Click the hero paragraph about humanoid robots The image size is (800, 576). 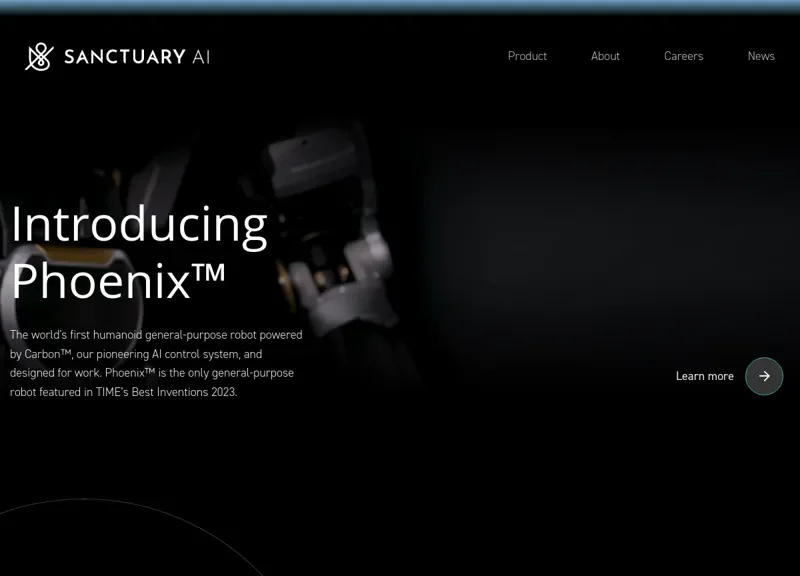[155, 365]
